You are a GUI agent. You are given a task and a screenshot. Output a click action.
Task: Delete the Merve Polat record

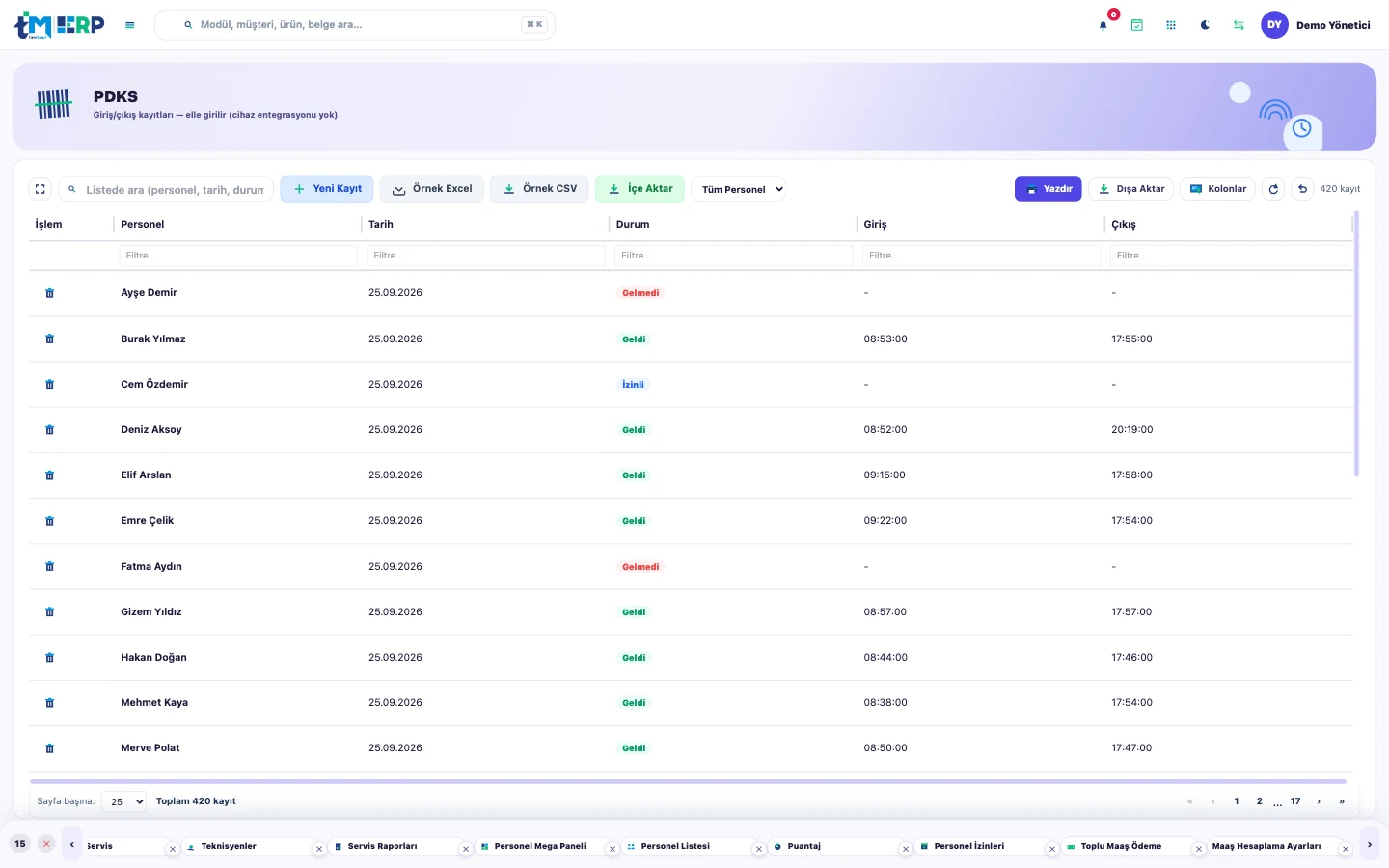pos(50,747)
